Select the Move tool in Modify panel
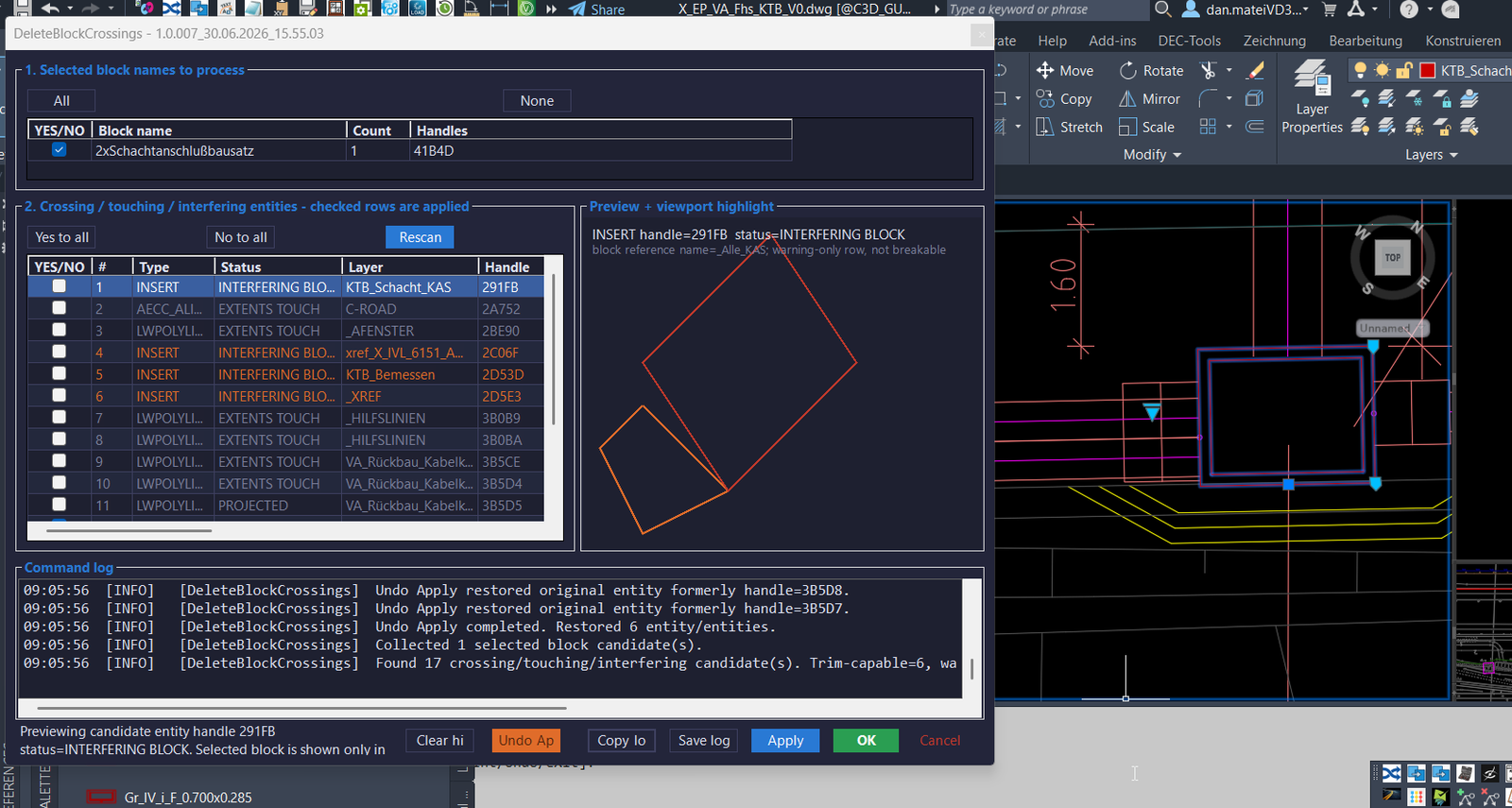The height and width of the screenshot is (808, 1512). [1064, 71]
